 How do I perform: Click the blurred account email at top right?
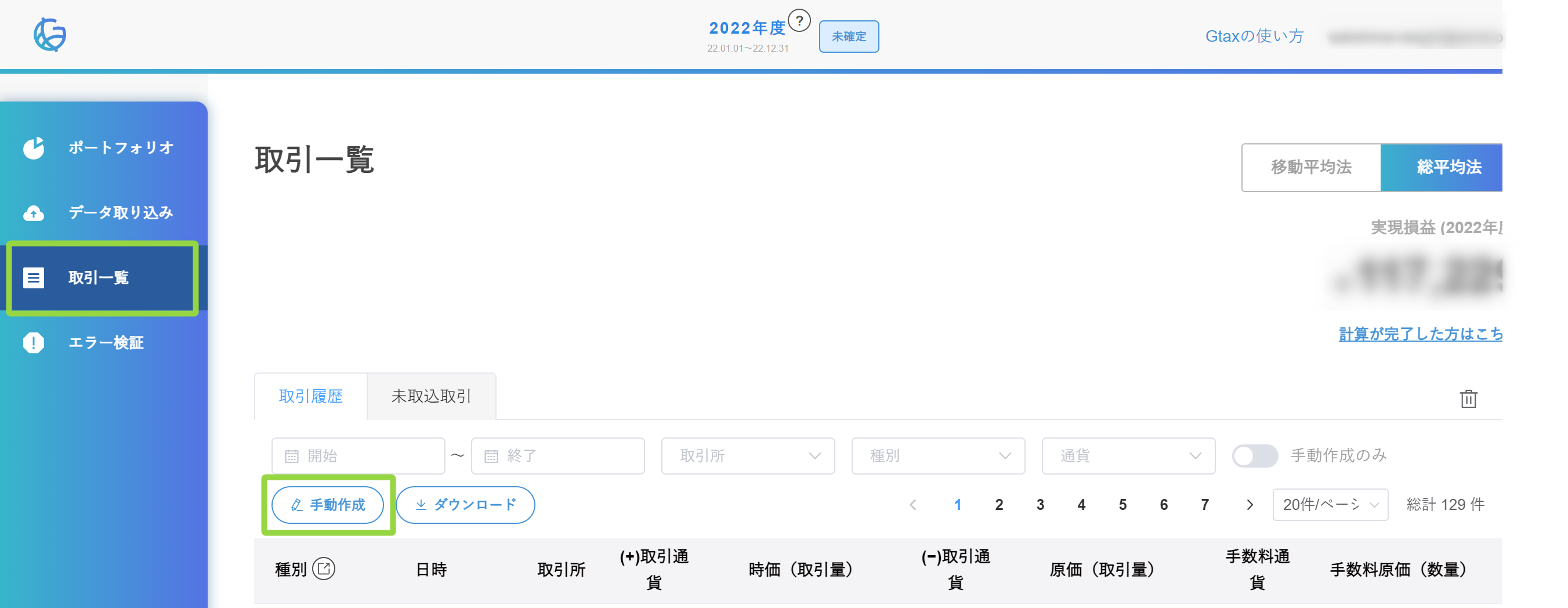click(1415, 38)
